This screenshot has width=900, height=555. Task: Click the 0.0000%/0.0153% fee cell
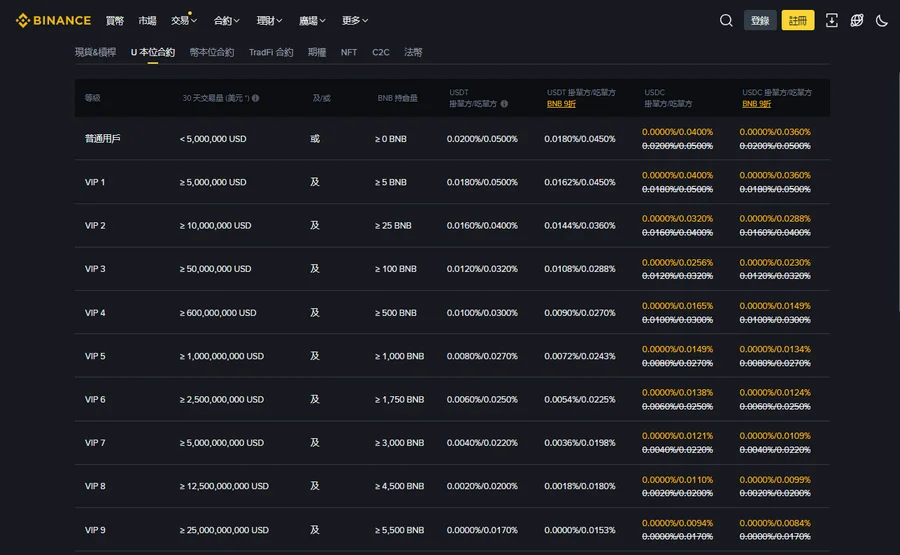(580, 530)
